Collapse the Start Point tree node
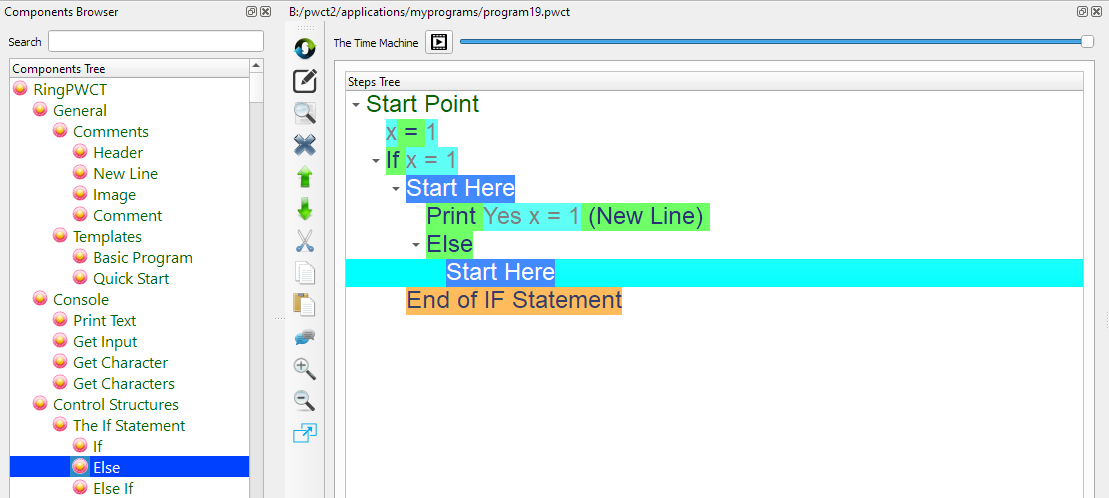1109x498 pixels. [356, 105]
